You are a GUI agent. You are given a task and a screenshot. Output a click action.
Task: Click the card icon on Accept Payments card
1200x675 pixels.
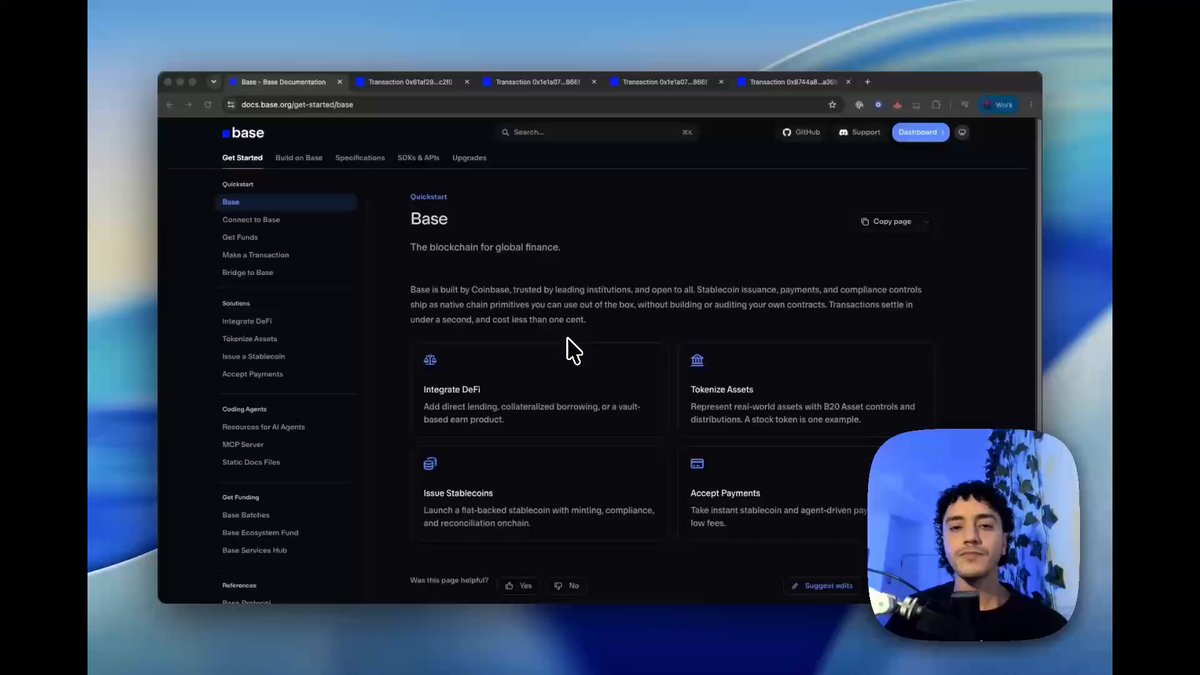point(697,464)
